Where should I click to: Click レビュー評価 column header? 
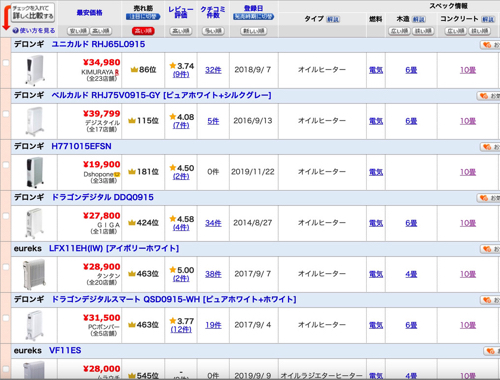click(181, 12)
